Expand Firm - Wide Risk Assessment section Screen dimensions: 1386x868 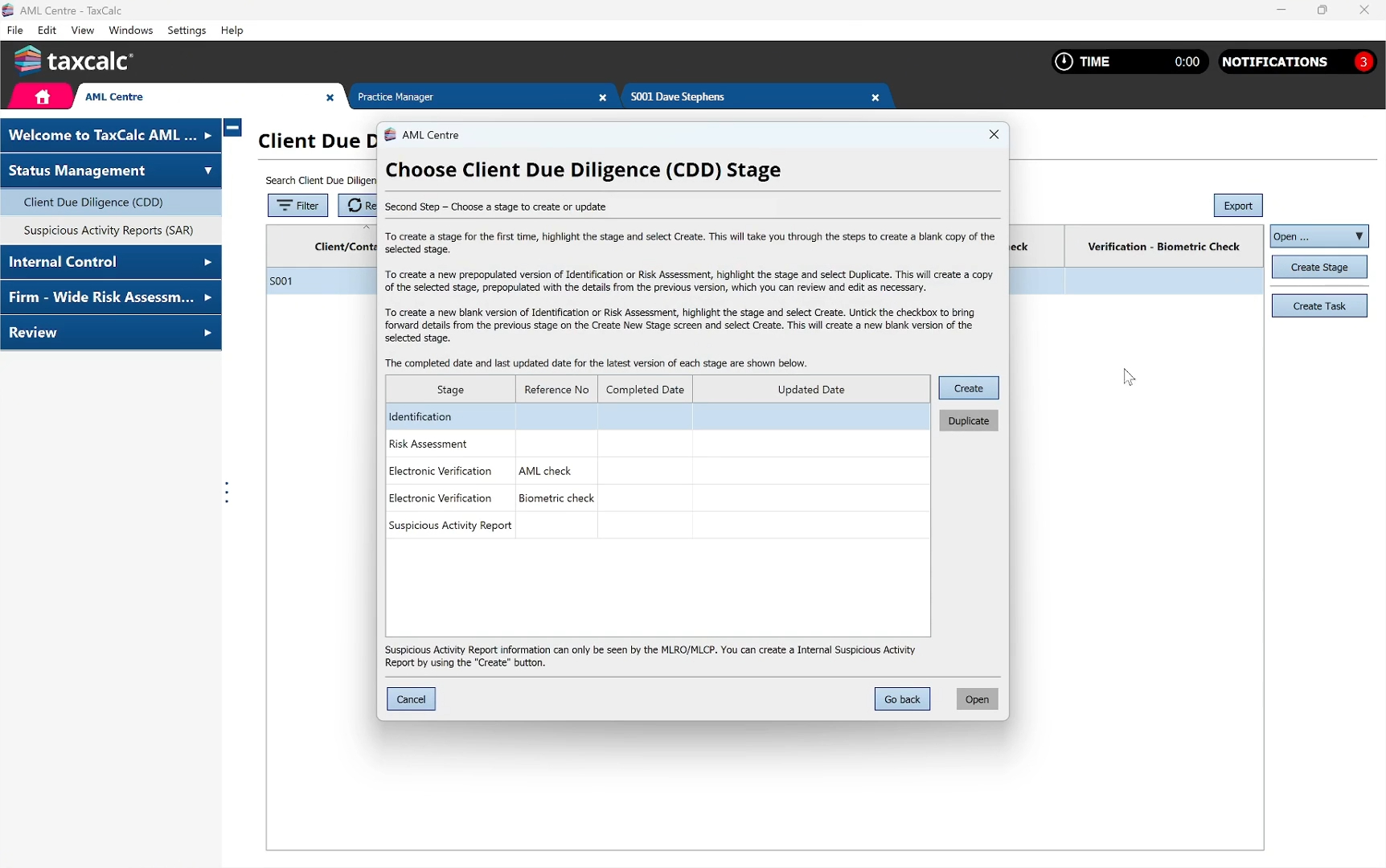[111, 297]
